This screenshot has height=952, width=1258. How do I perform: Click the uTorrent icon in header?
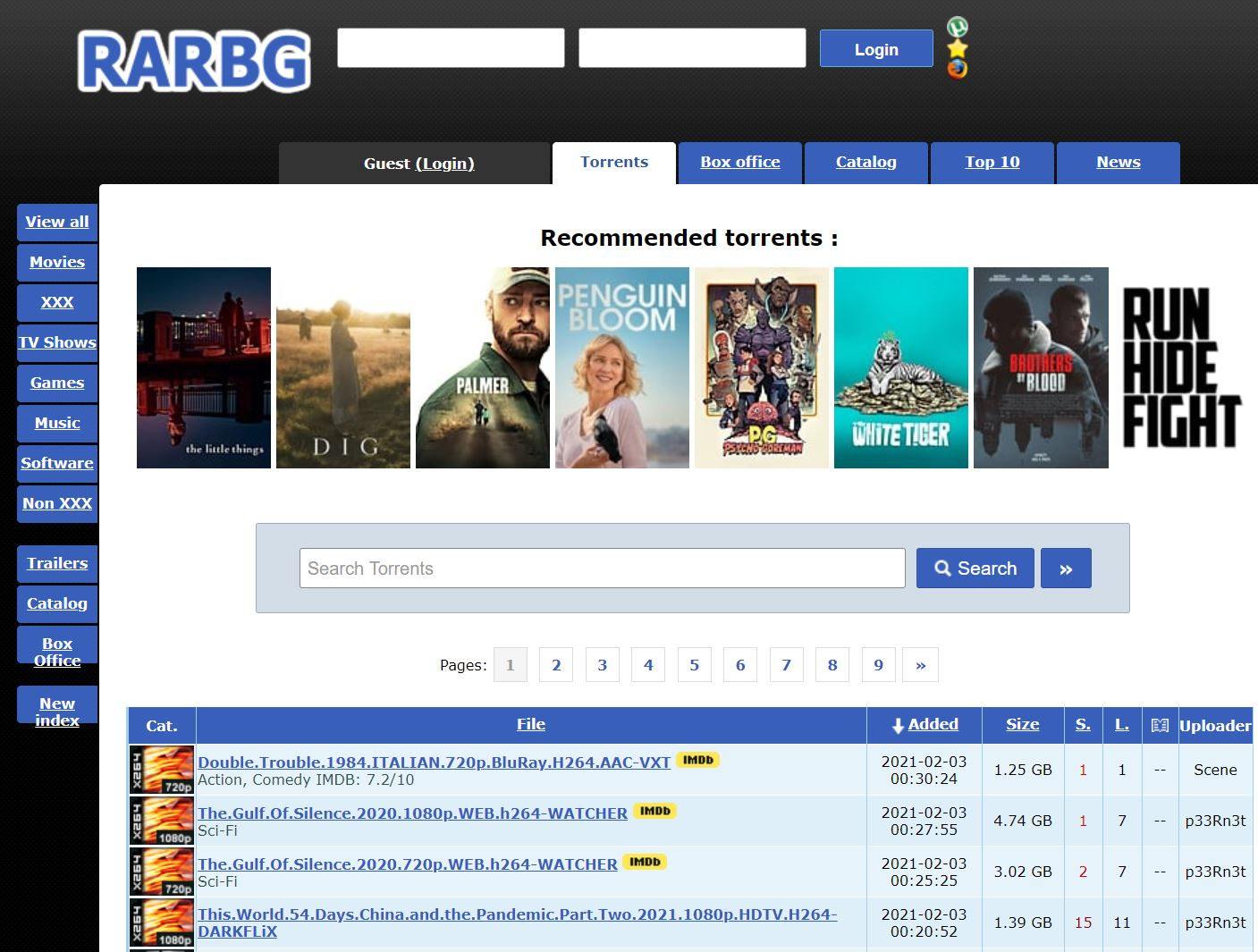[958, 27]
